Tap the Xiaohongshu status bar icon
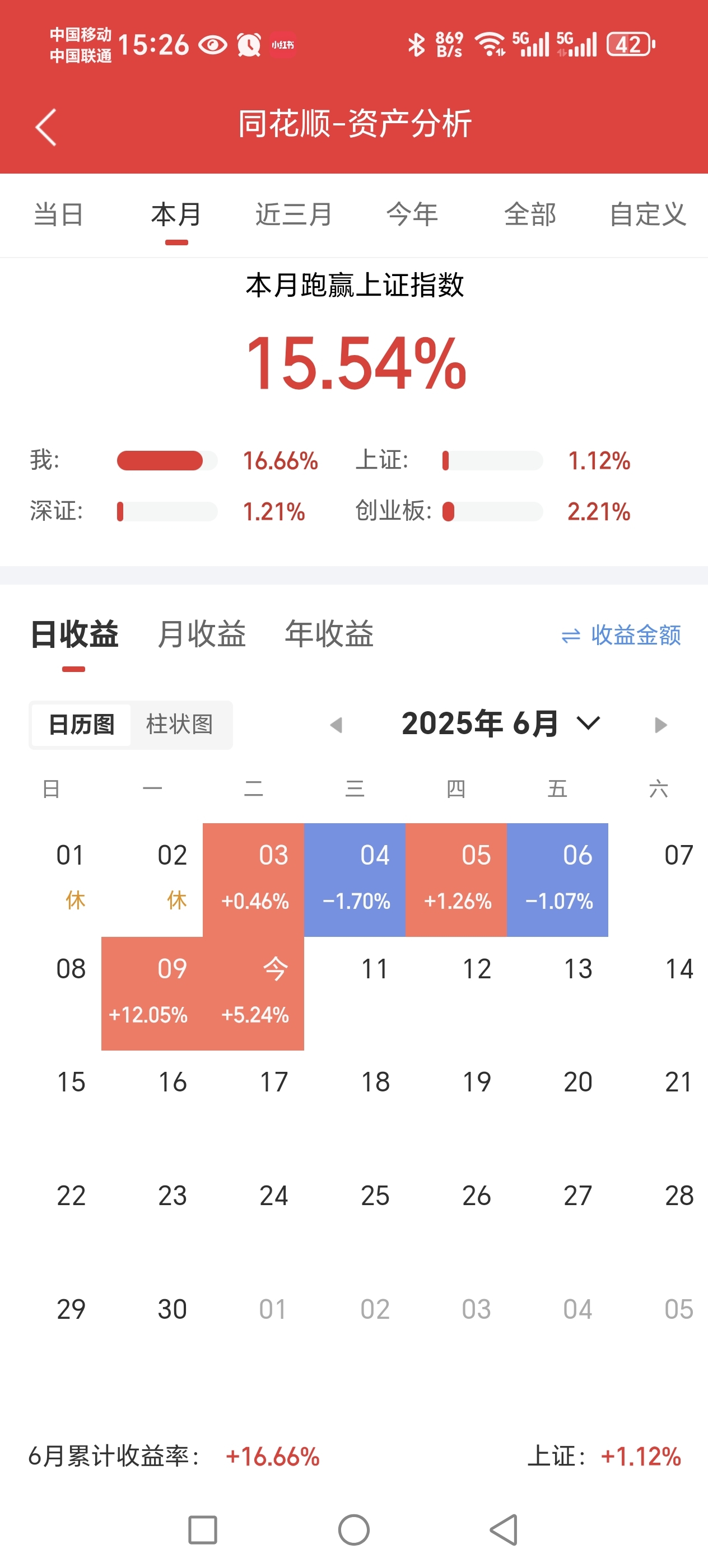708x1568 pixels. point(282,44)
